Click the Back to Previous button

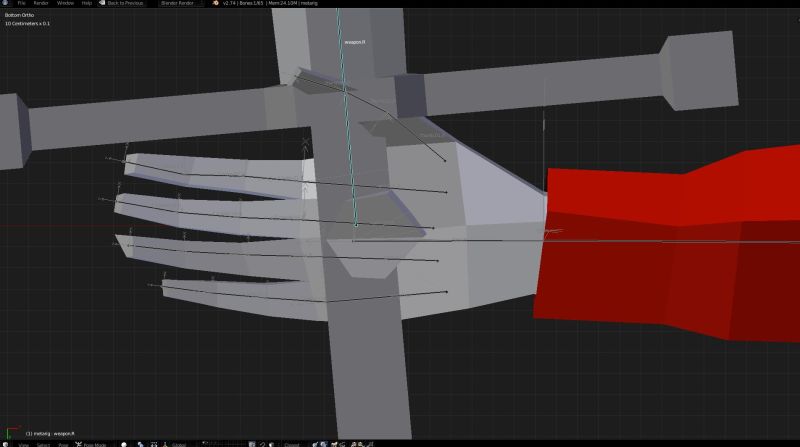[121, 3]
